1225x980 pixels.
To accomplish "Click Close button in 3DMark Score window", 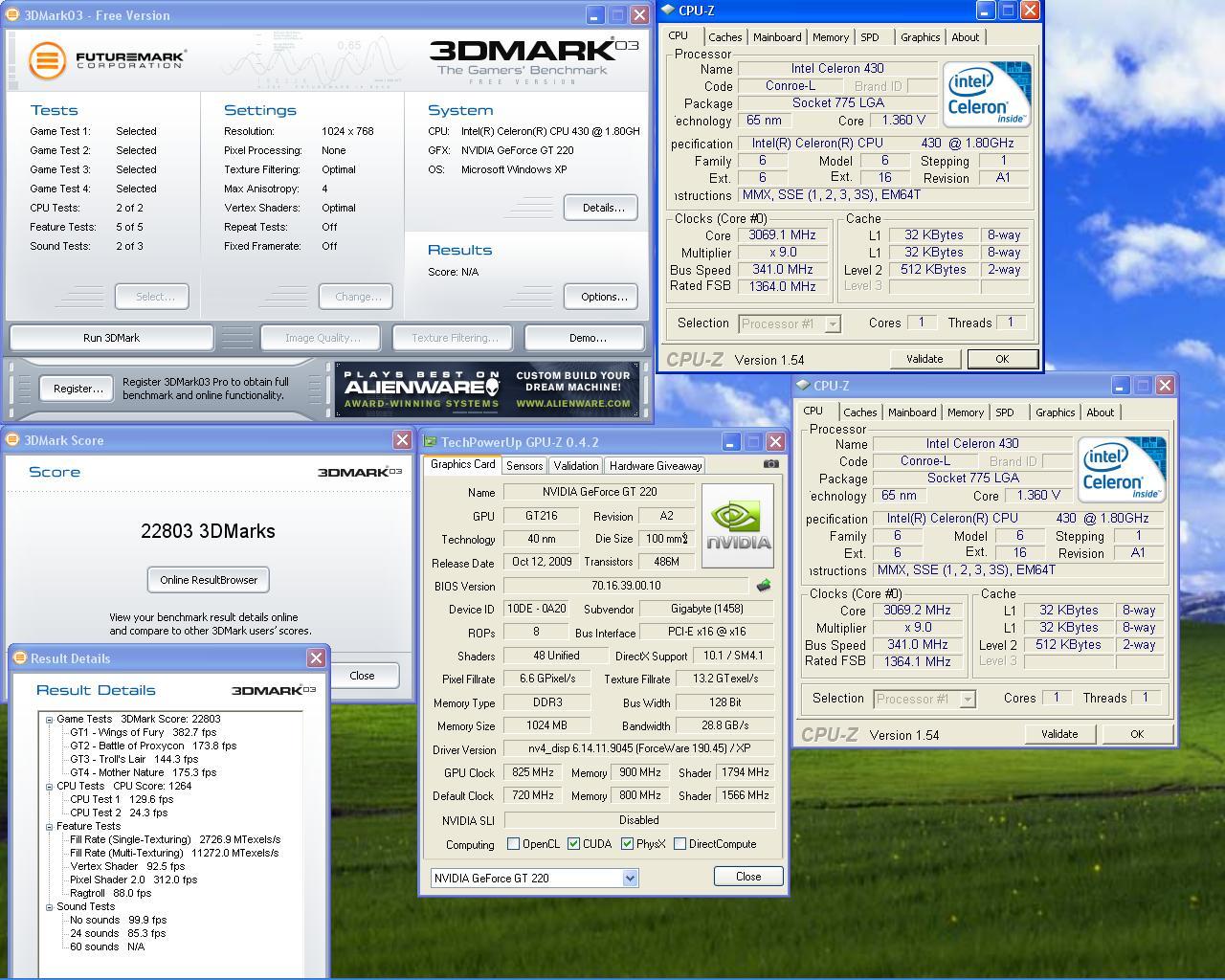I will click(x=362, y=676).
